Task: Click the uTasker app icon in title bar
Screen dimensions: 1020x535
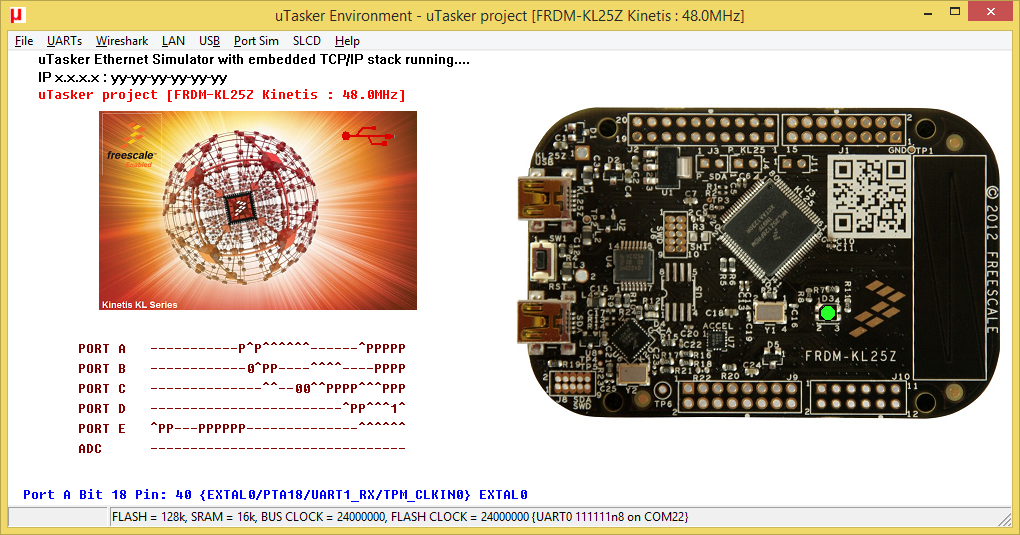Action: [x=17, y=15]
